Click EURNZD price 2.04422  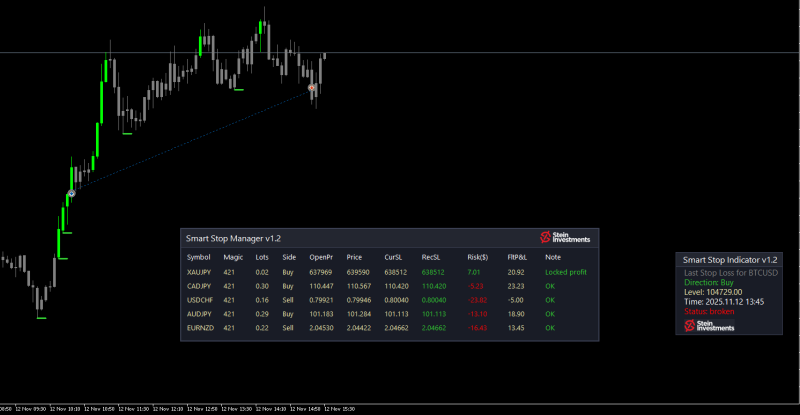(359, 328)
